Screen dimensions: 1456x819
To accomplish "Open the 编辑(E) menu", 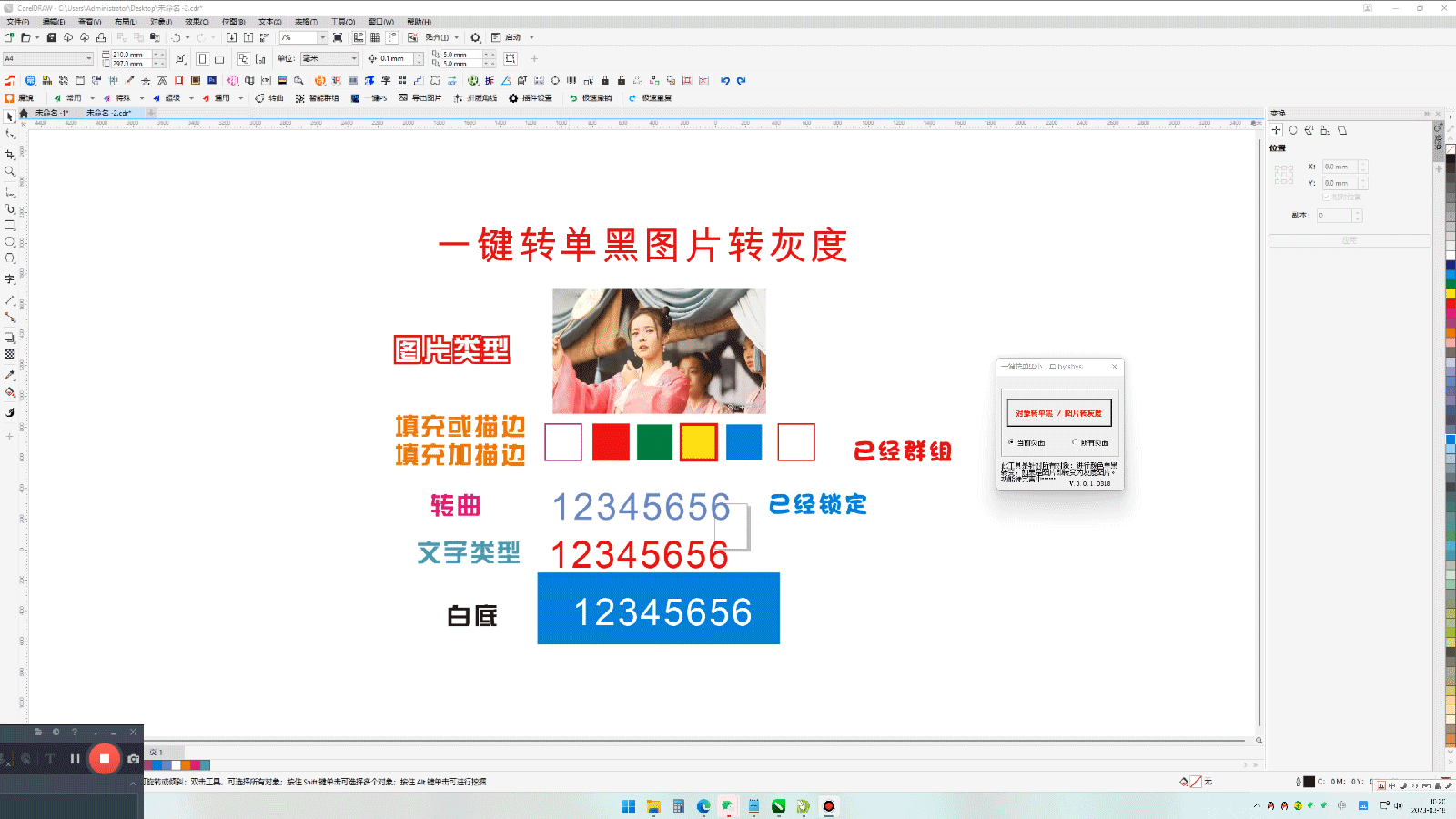I will (x=54, y=22).
